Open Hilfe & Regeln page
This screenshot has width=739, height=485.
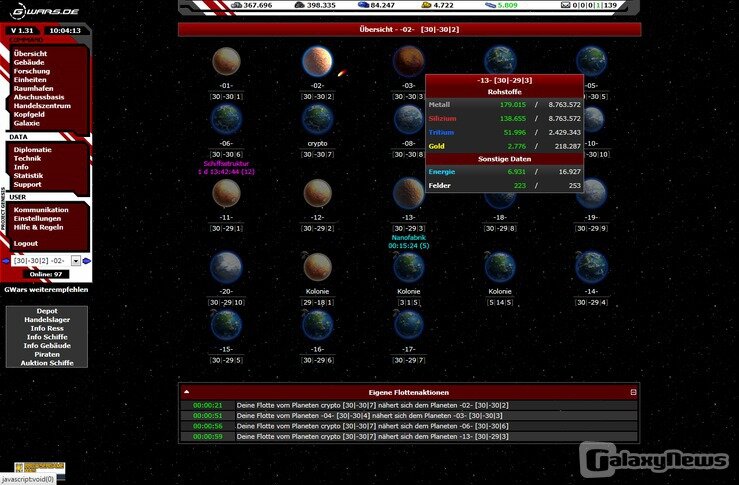pyautogui.click(x=38, y=227)
